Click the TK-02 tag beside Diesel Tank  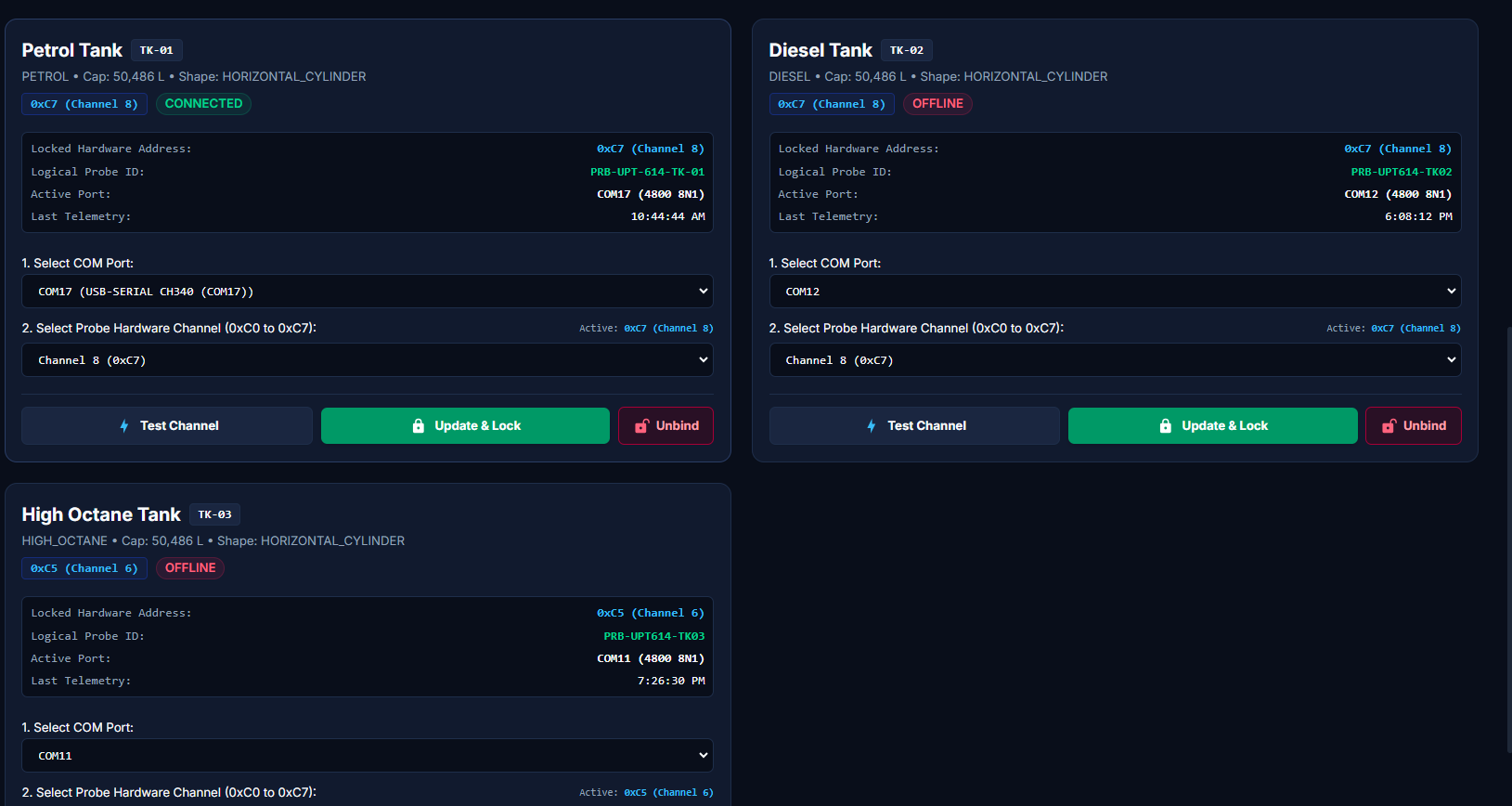pos(907,50)
